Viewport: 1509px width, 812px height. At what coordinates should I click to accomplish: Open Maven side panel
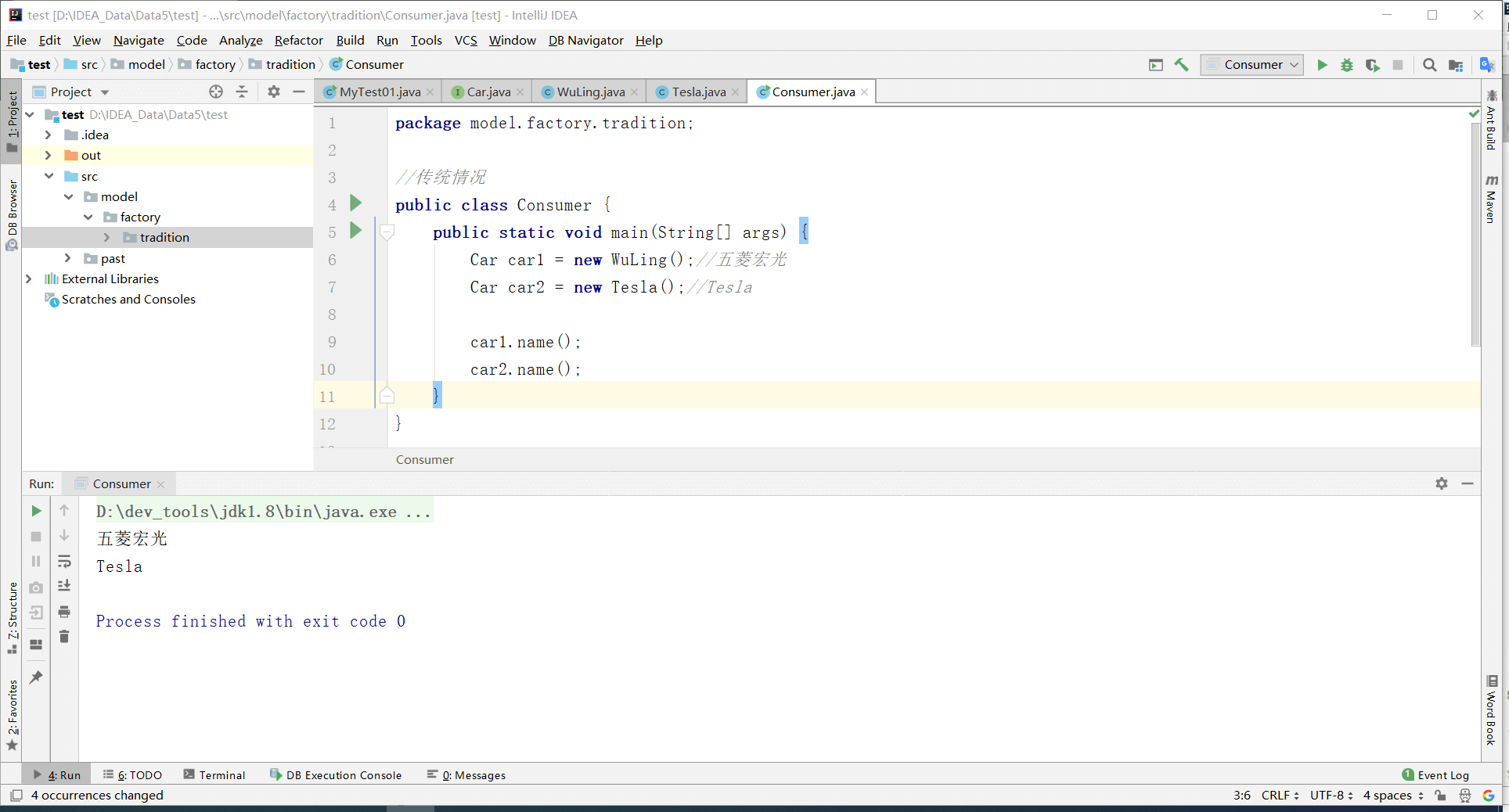(1491, 200)
